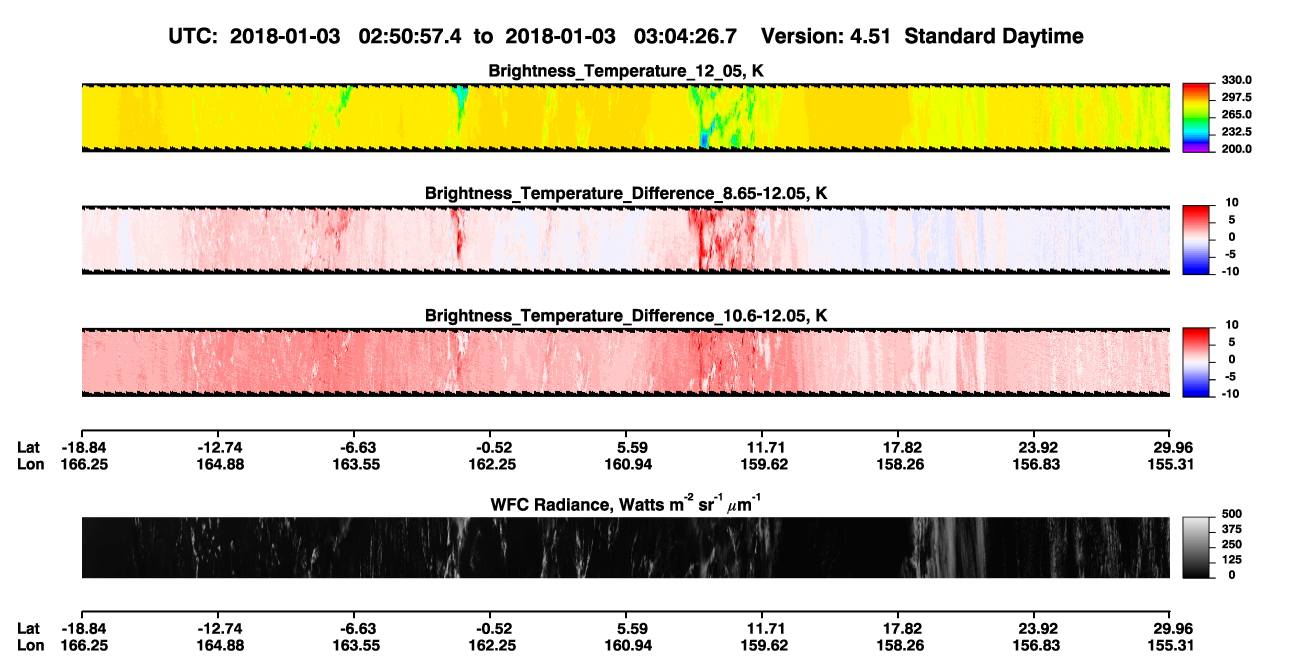Click longitude 166.25 under the WFC Radiance panel

pyautogui.click(x=84, y=645)
